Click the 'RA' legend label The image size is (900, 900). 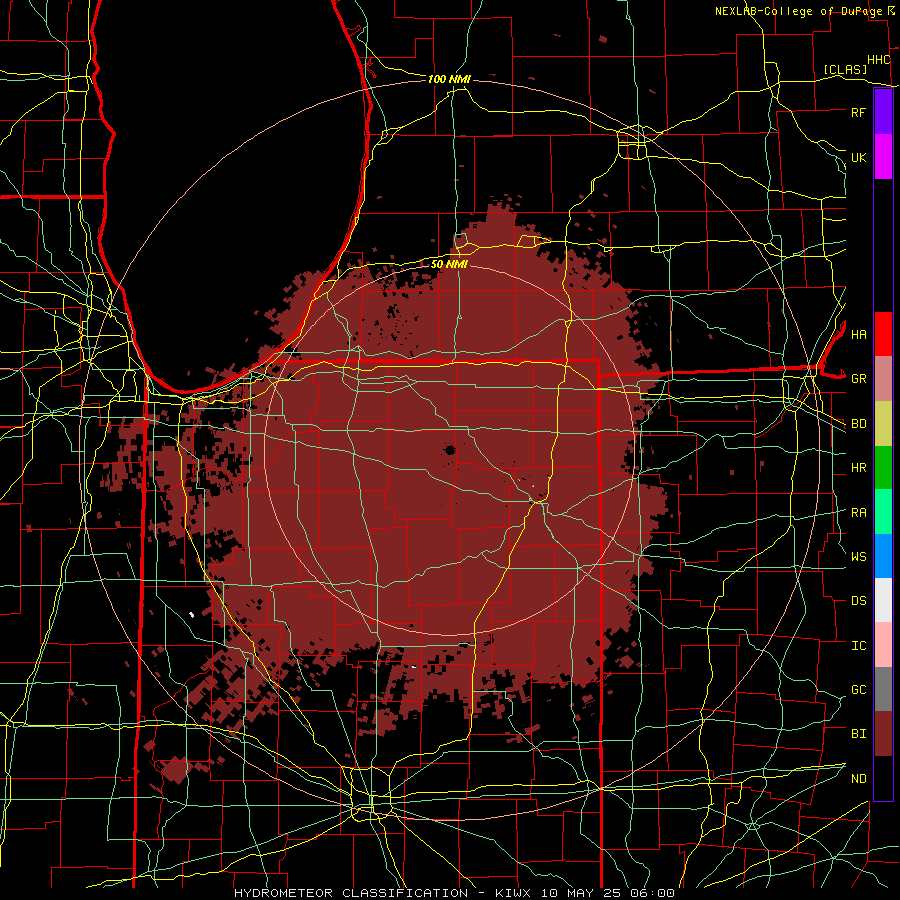click(858, 512)
